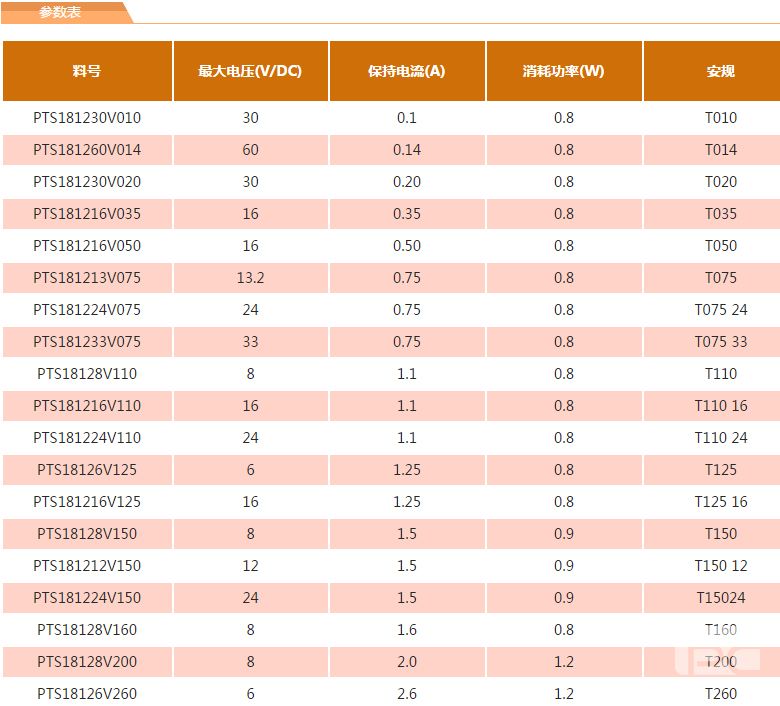The image size is (780, 706).
Task: Click the 最大电压(V/DC) column header
Action: click(250, 71)
